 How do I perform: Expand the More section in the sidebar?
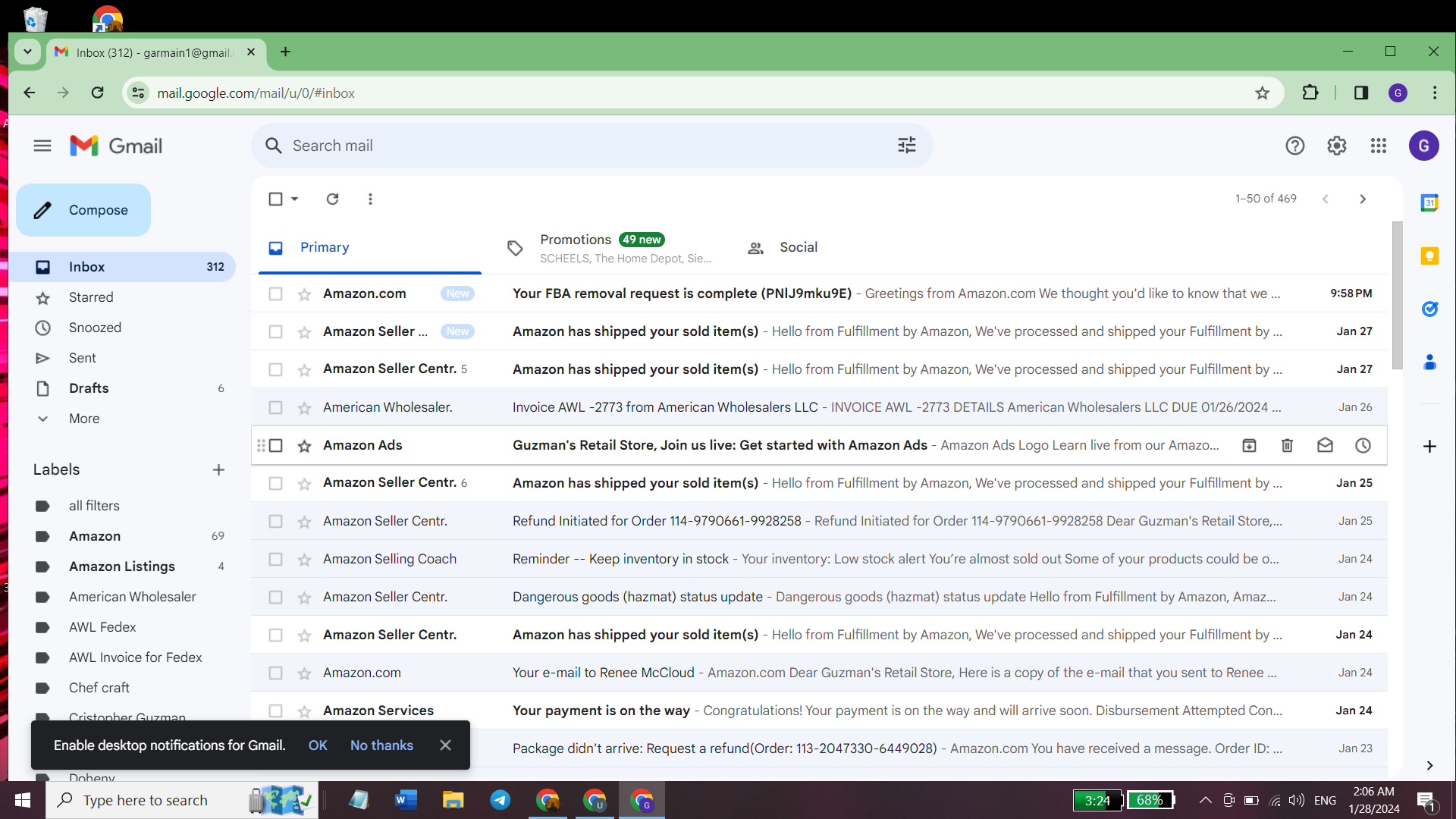[x=83, y=419]
